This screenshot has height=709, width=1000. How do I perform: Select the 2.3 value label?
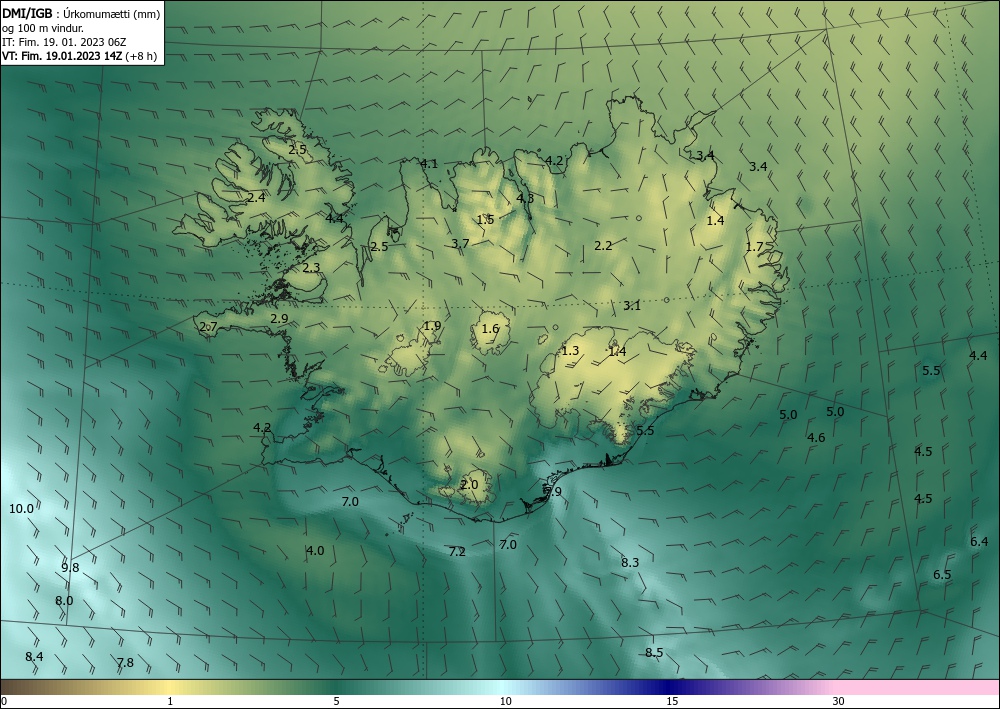click(311, 268)
